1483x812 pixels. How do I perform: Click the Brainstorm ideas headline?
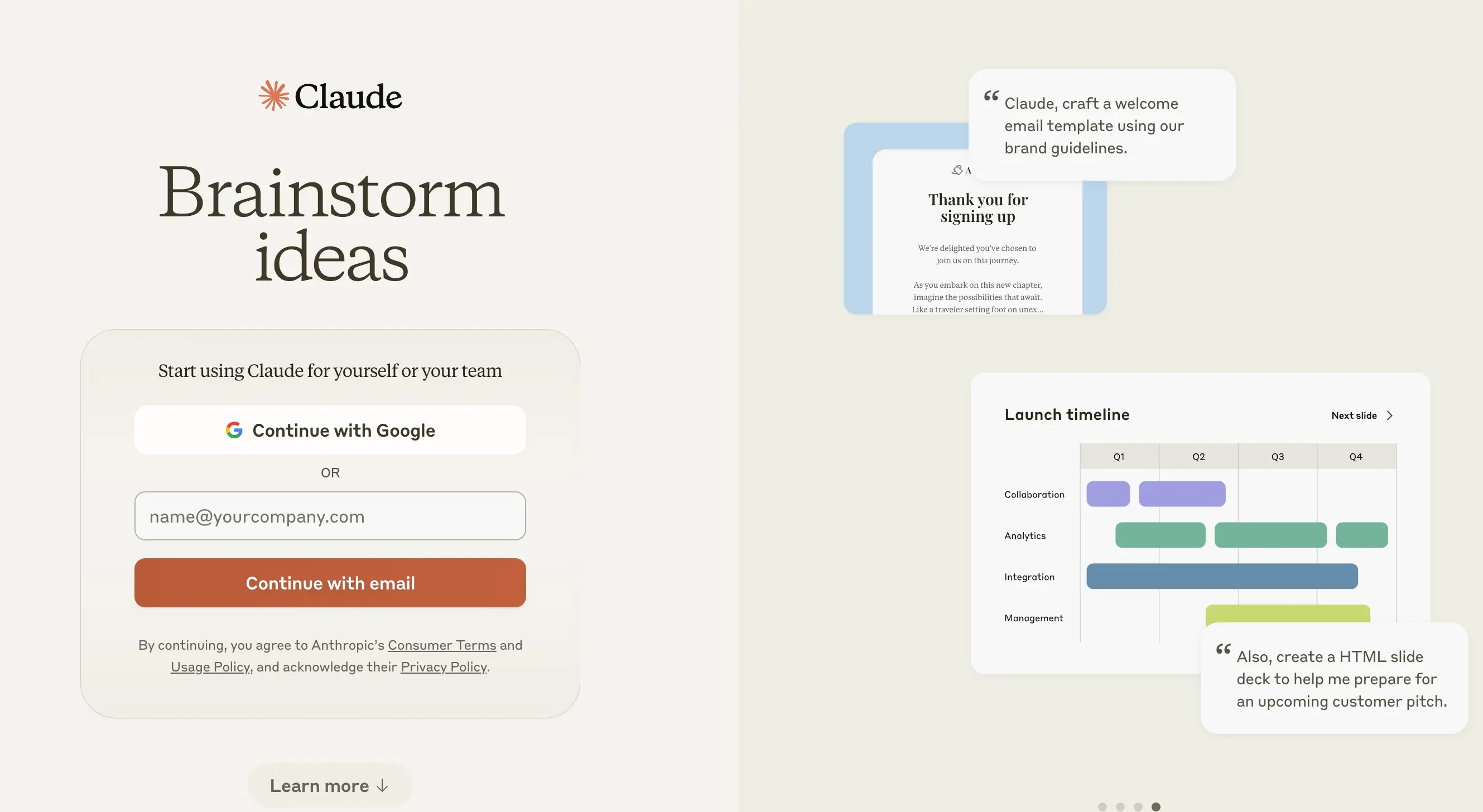tap(331, 223)
